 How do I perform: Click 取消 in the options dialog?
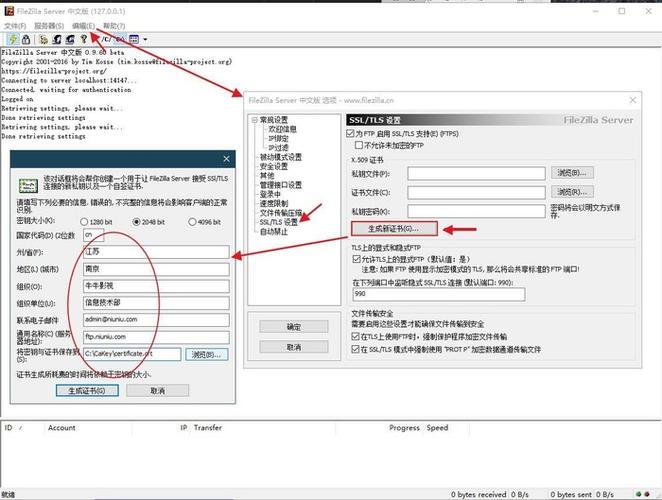[294, 347]
